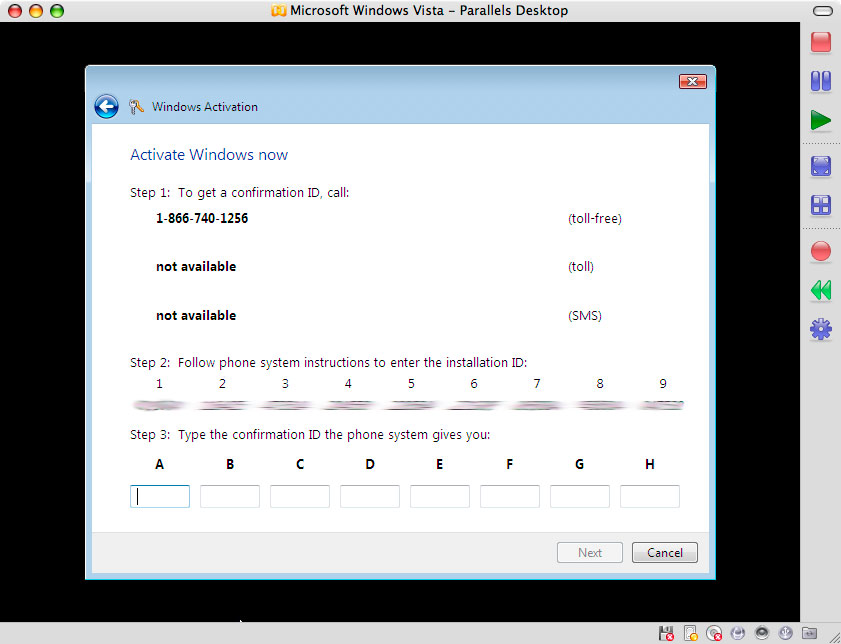Image resolution: width=841 pixels, height=644 pixels.
Task: Click the yellow minimize button of Parallels window
Action: pos(36,11)
